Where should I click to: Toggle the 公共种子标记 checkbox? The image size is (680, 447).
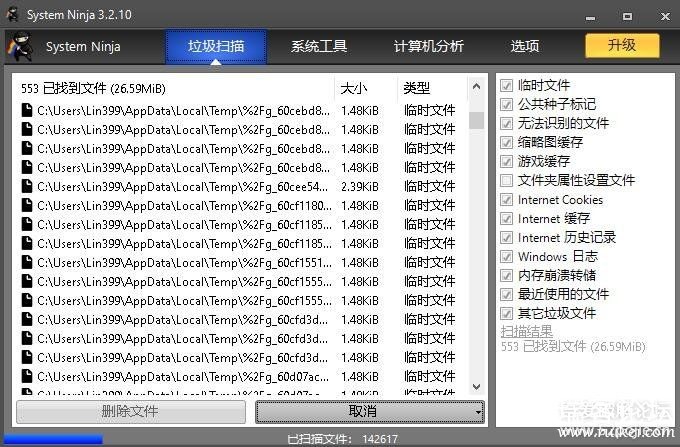(x=506, y=104)
